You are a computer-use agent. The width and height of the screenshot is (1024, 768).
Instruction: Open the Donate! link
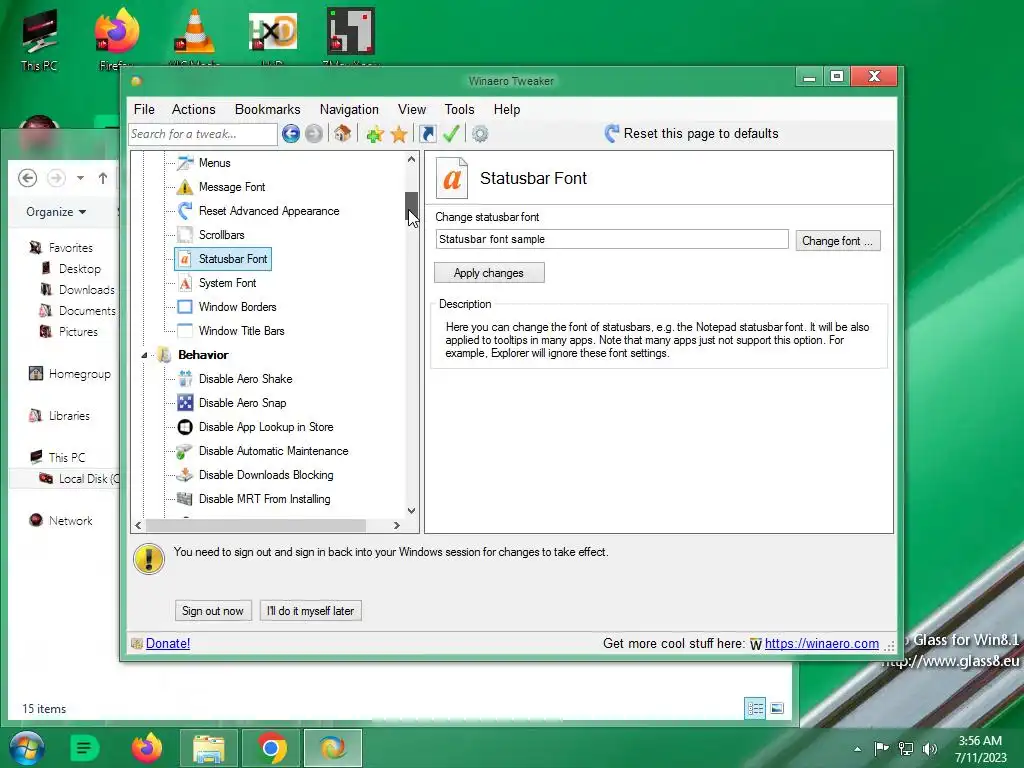[168, 643]
